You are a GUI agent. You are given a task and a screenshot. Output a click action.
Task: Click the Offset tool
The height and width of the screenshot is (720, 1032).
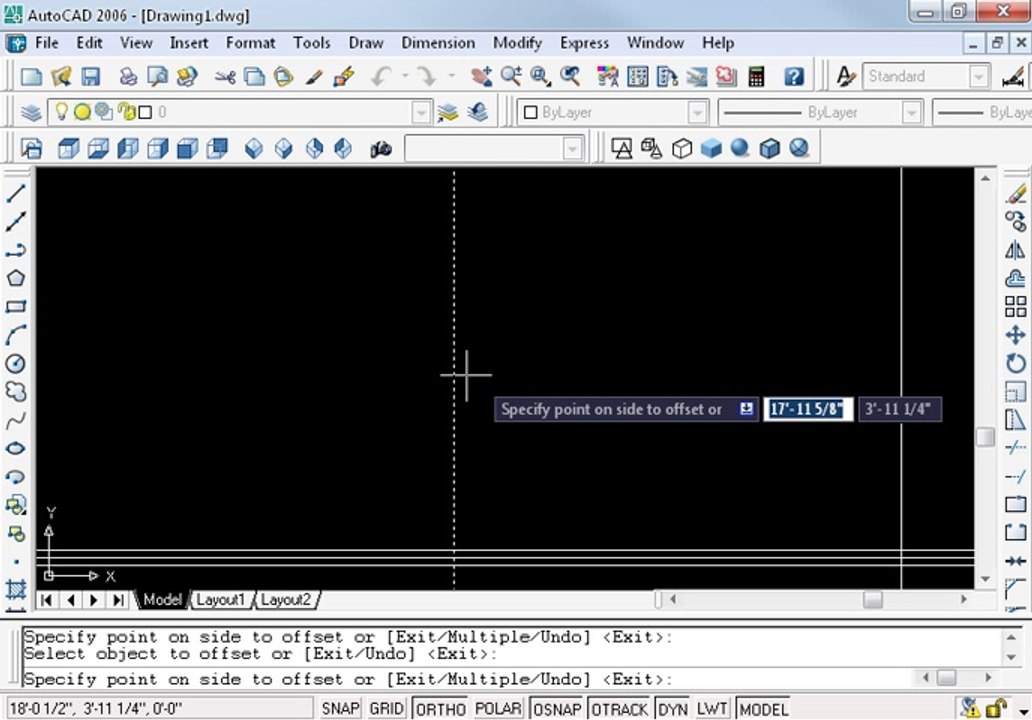click(x=1016, y=278)
